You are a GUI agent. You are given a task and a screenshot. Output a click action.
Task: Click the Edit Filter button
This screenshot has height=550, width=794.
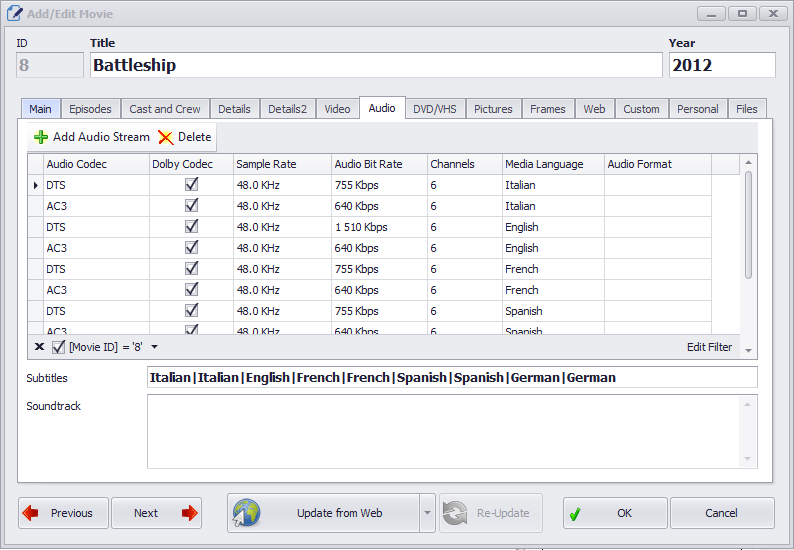tap(709, 347)
